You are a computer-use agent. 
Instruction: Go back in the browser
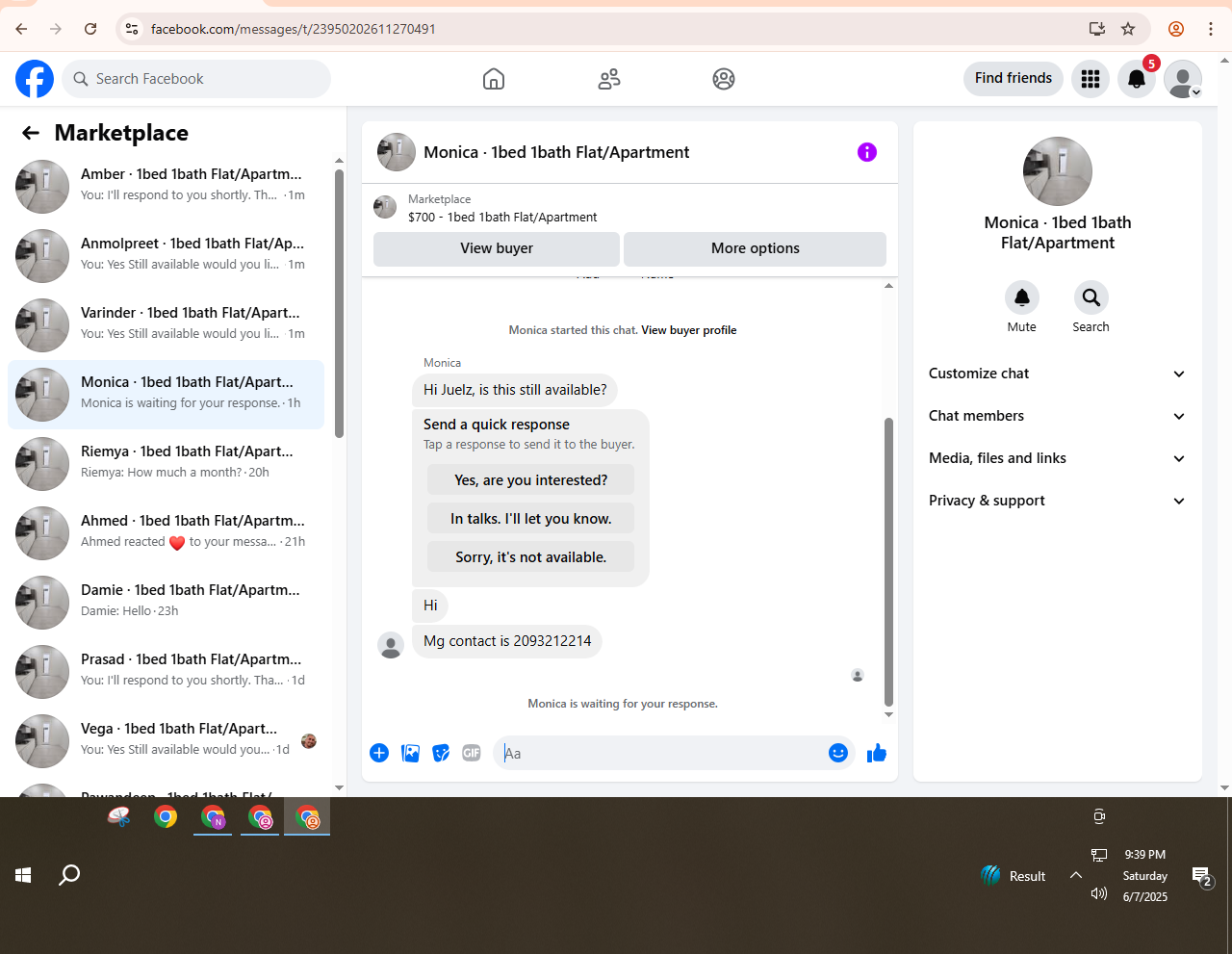(21, 29)
